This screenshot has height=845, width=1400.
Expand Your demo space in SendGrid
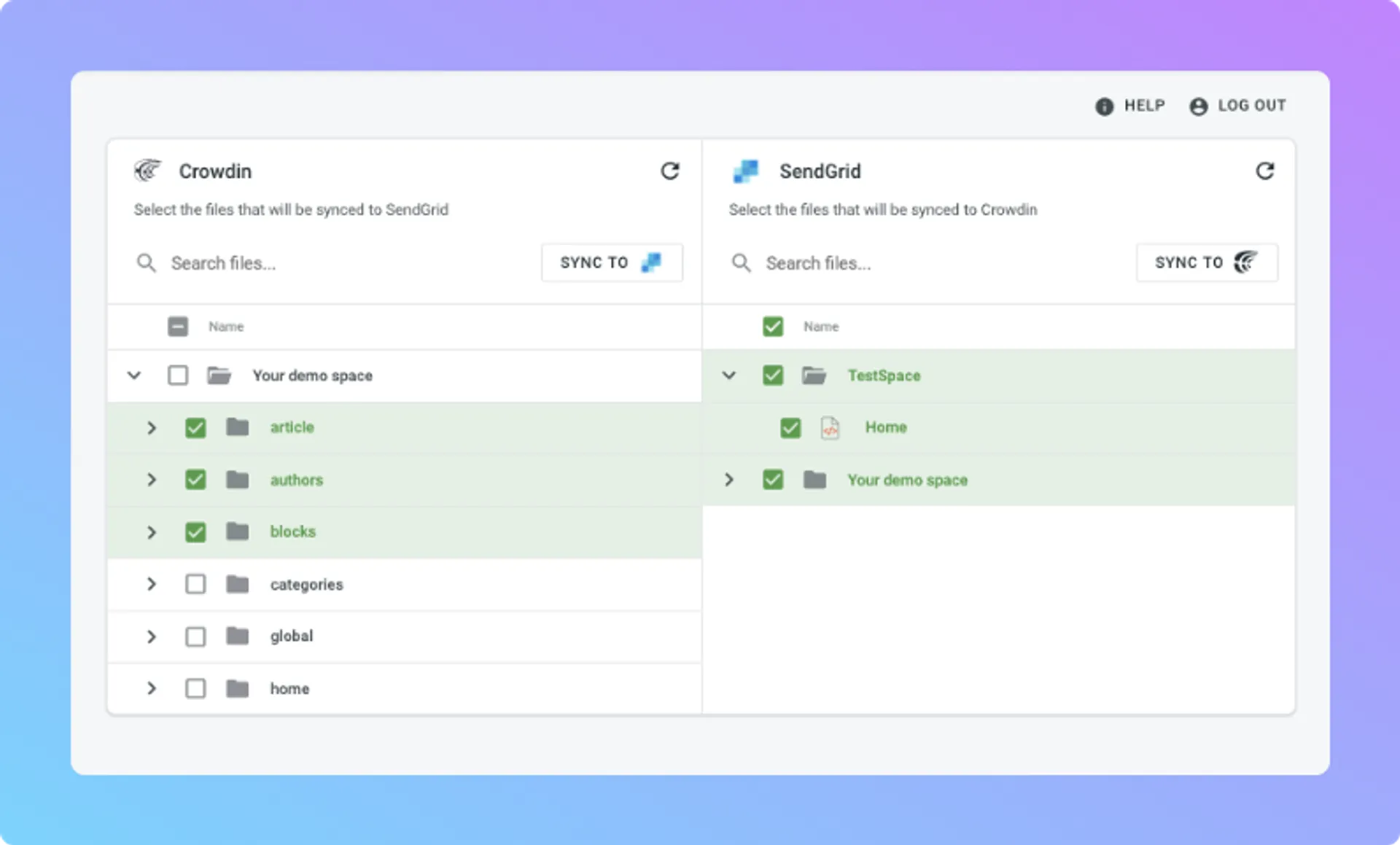(x=729, y=479)
